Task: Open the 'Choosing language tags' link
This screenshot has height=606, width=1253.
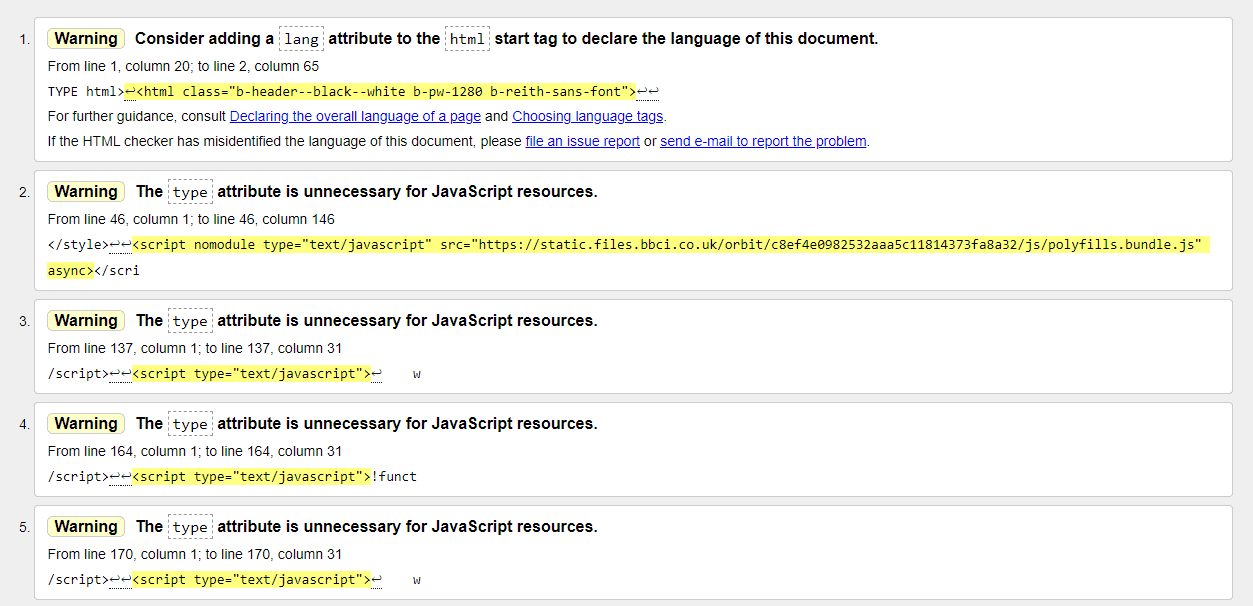Action: tap(587, 116)
